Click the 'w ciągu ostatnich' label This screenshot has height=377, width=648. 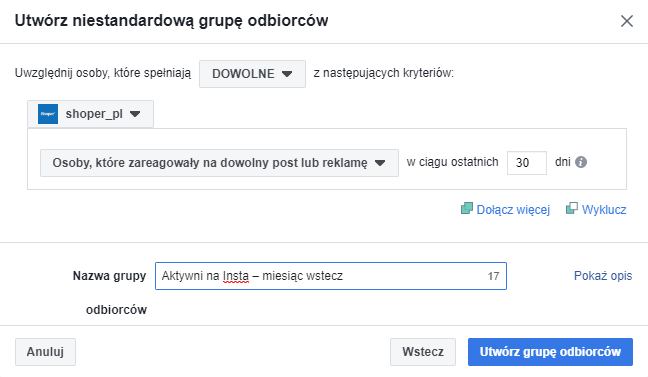pos(453,162)
